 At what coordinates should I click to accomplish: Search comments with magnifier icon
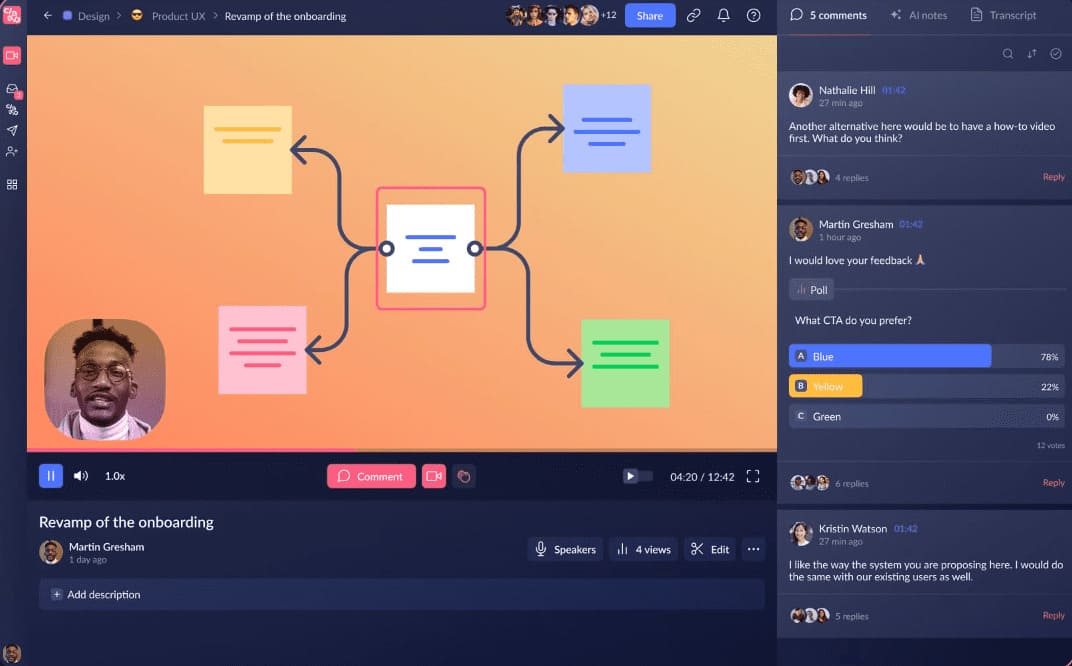pyautogui.click(x=1008, y=53)
